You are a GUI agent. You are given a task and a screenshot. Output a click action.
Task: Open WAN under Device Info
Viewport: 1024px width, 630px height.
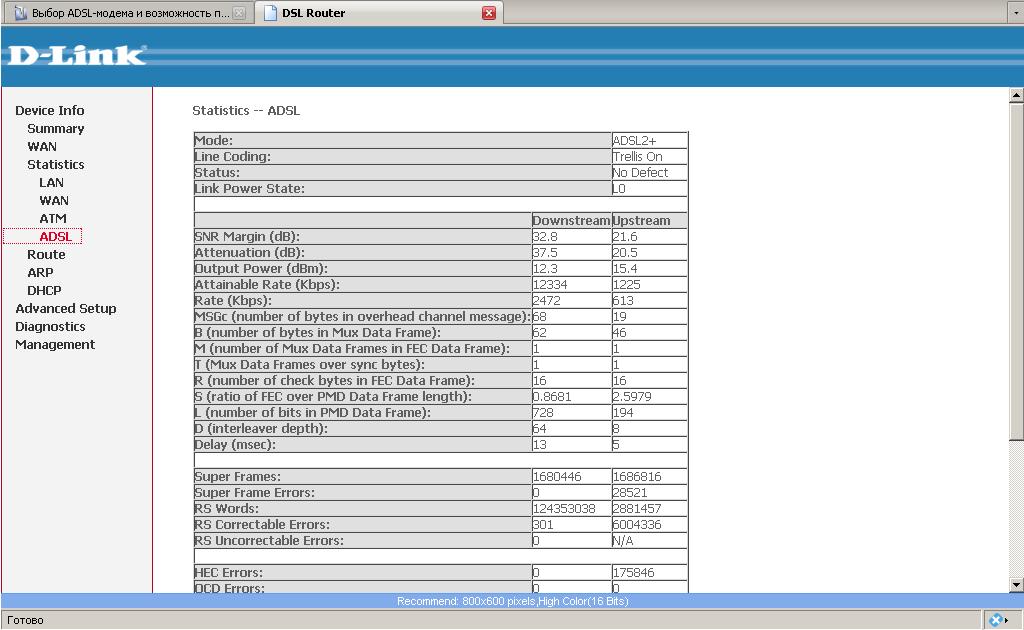[x=42, y=146]
